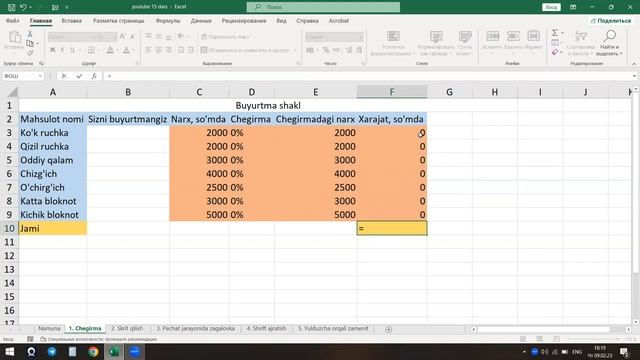The height and width of the screenshot is (360, 640).
Task: Cancel formula entry with X button
Action: point(64,76)
